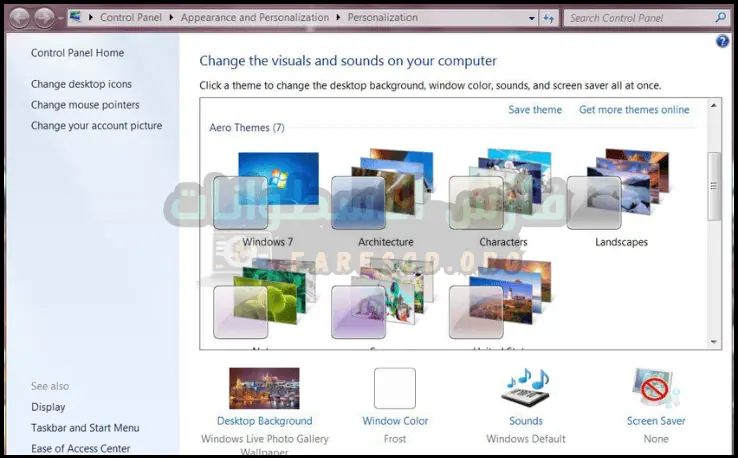Image resolution: width=738 pixels, height=458 pixels.
Task: Click the blue Help question mark icon
Action: point(723,41)
